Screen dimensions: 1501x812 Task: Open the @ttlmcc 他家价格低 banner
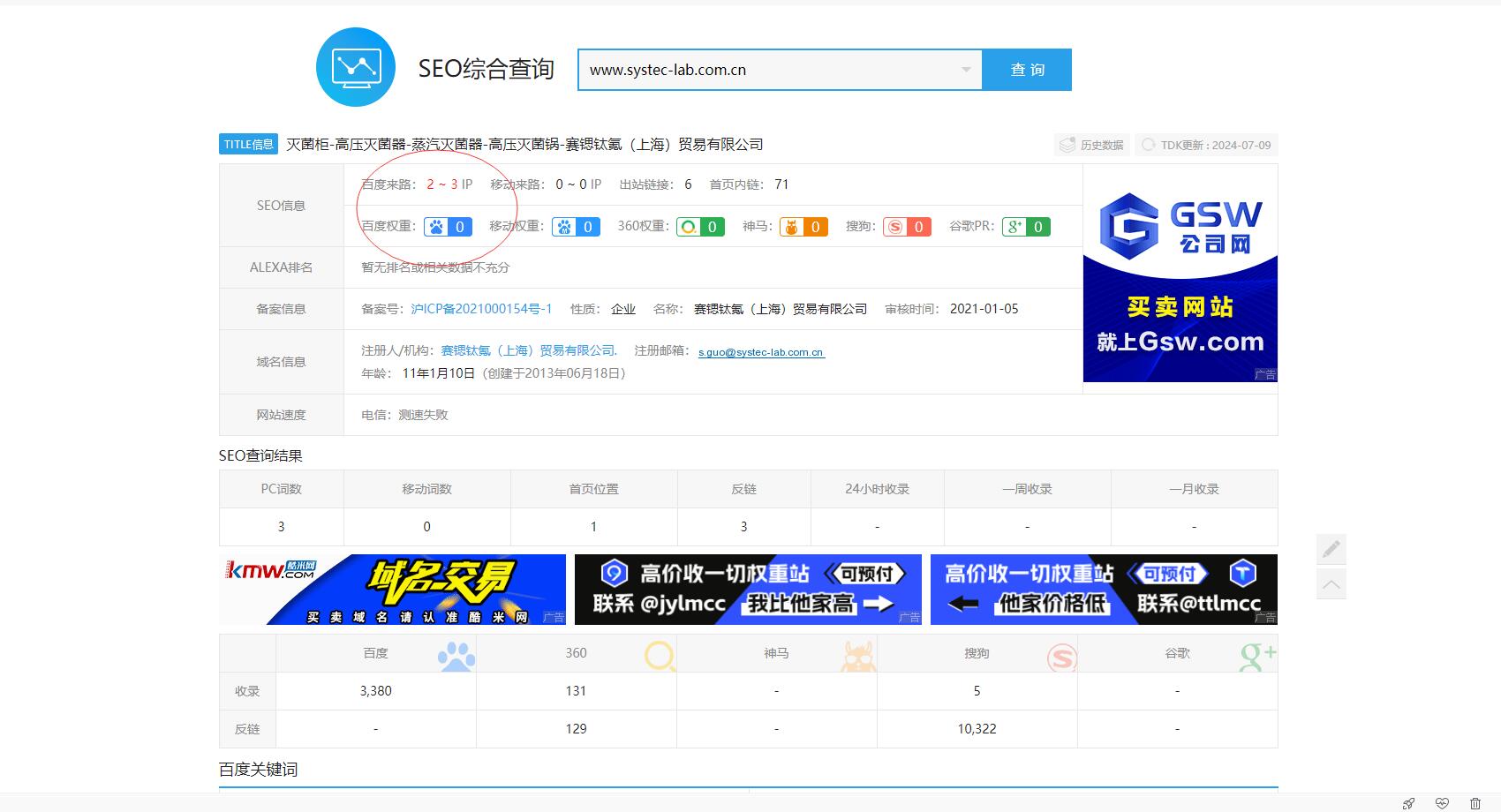[x=1104, y=590]
